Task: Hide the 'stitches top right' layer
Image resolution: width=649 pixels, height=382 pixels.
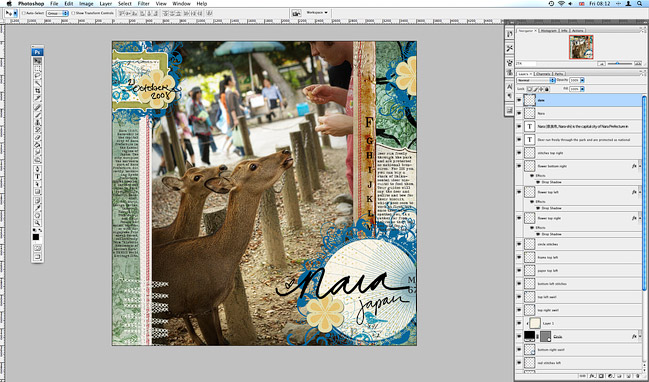Action: (519, 153)
